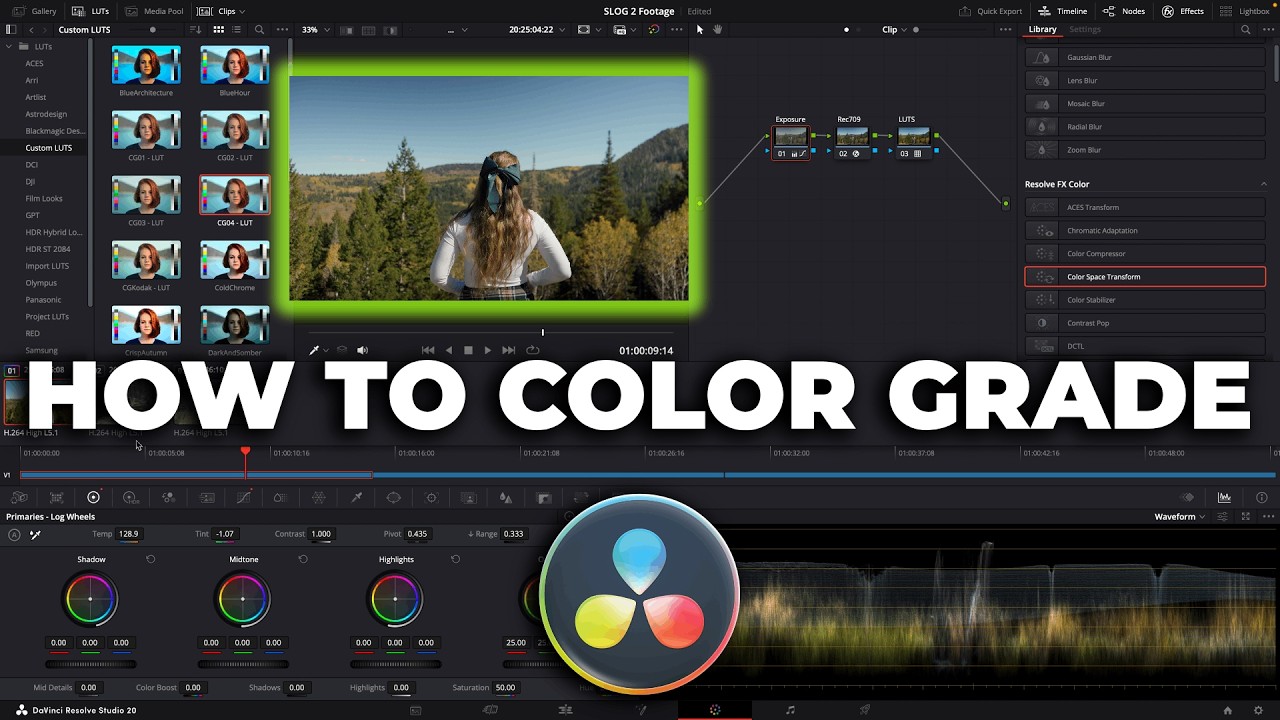Click the Quick Export button
1280x720 pixels.
pyautogui.click(x=991, y=11)
